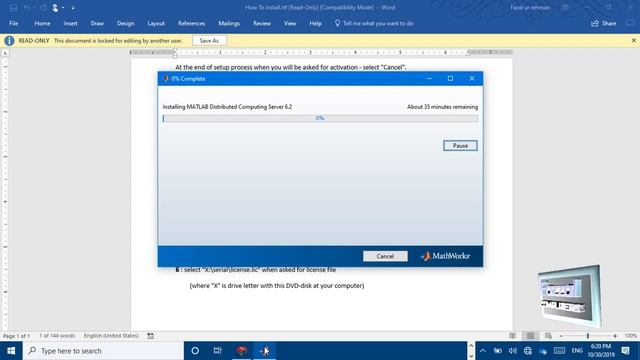
Task: Open the Customize Quick Access Toolbar dropdown arrow
Action: [73, 8]
